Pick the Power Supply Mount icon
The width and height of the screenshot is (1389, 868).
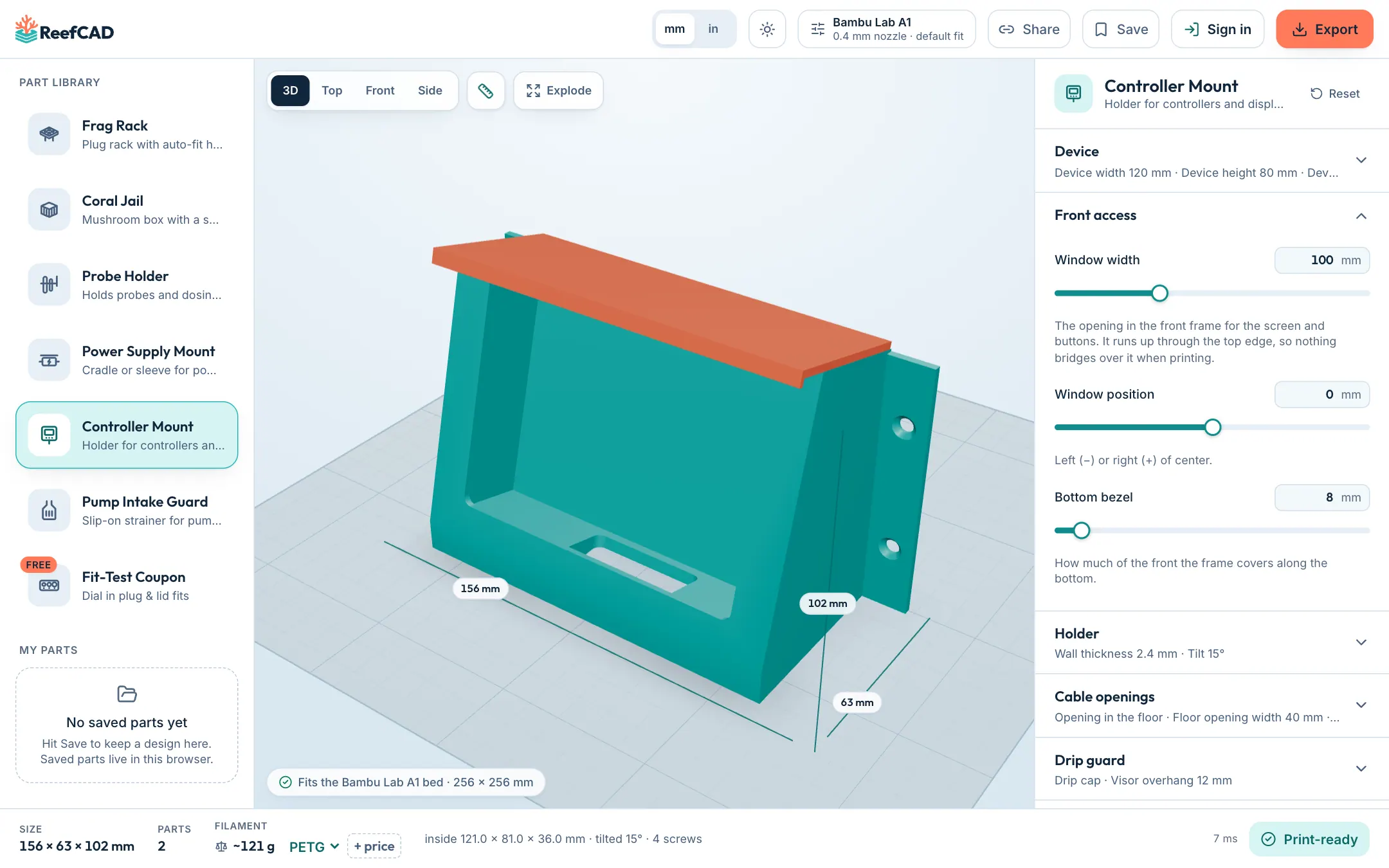tap(49, 360)
